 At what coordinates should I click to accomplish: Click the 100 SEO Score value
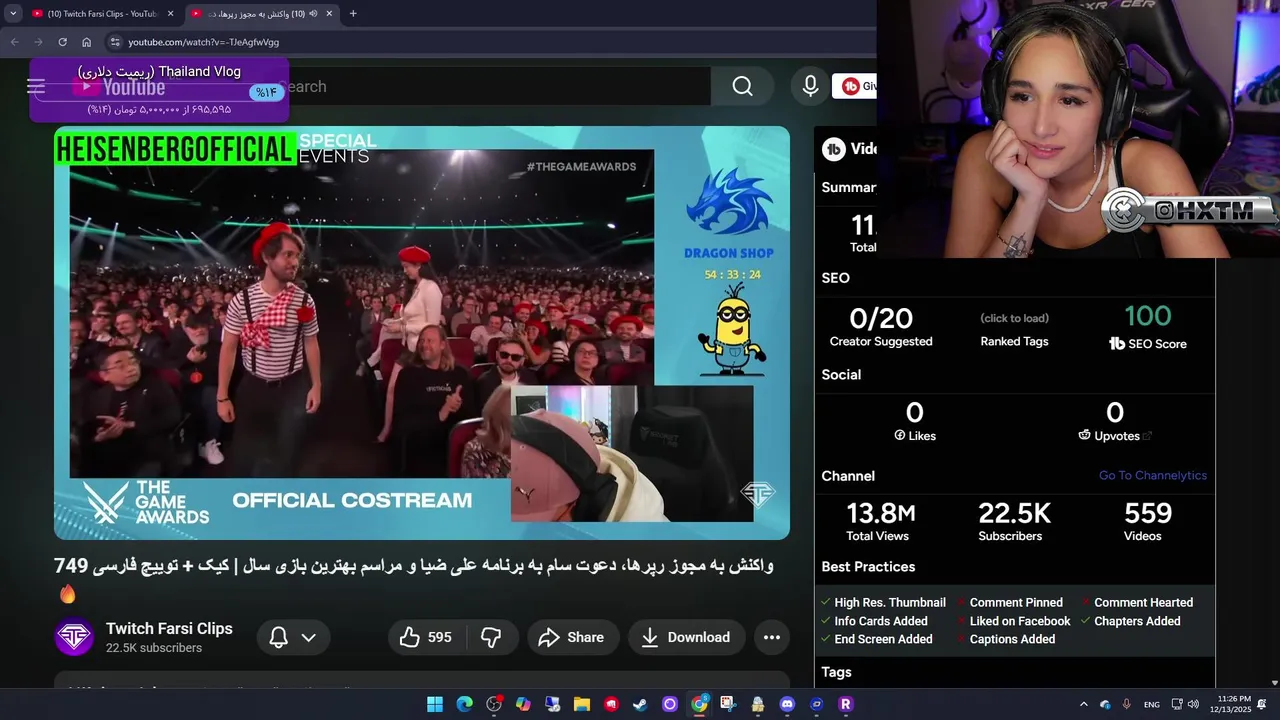(x=1148, y=316)
